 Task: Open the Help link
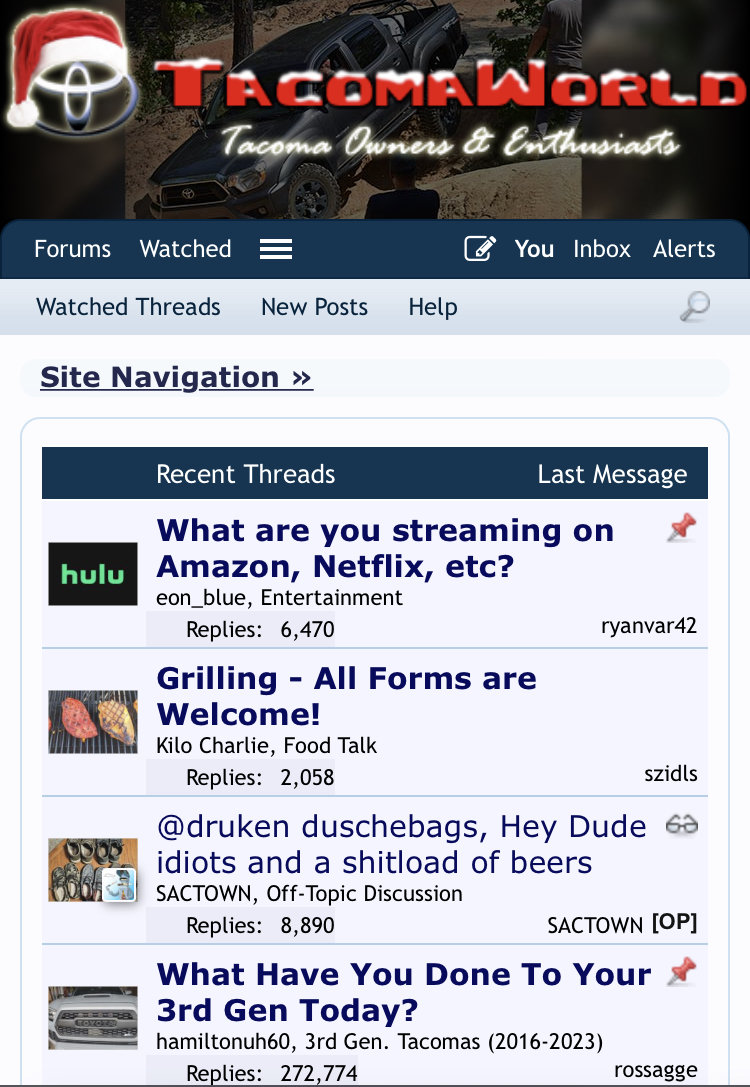coord(433,307)
